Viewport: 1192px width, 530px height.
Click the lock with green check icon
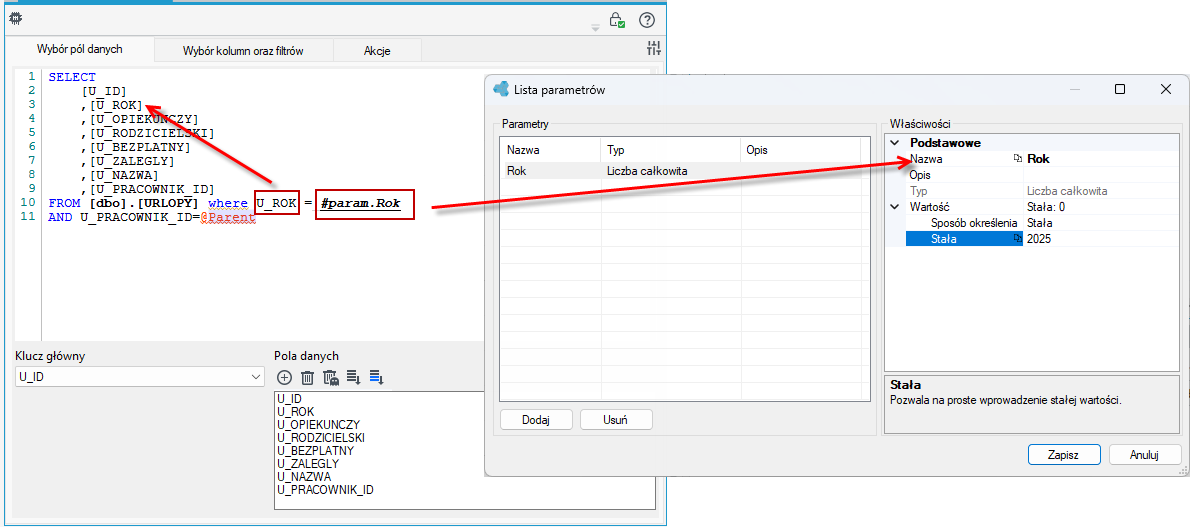[617, 21]
